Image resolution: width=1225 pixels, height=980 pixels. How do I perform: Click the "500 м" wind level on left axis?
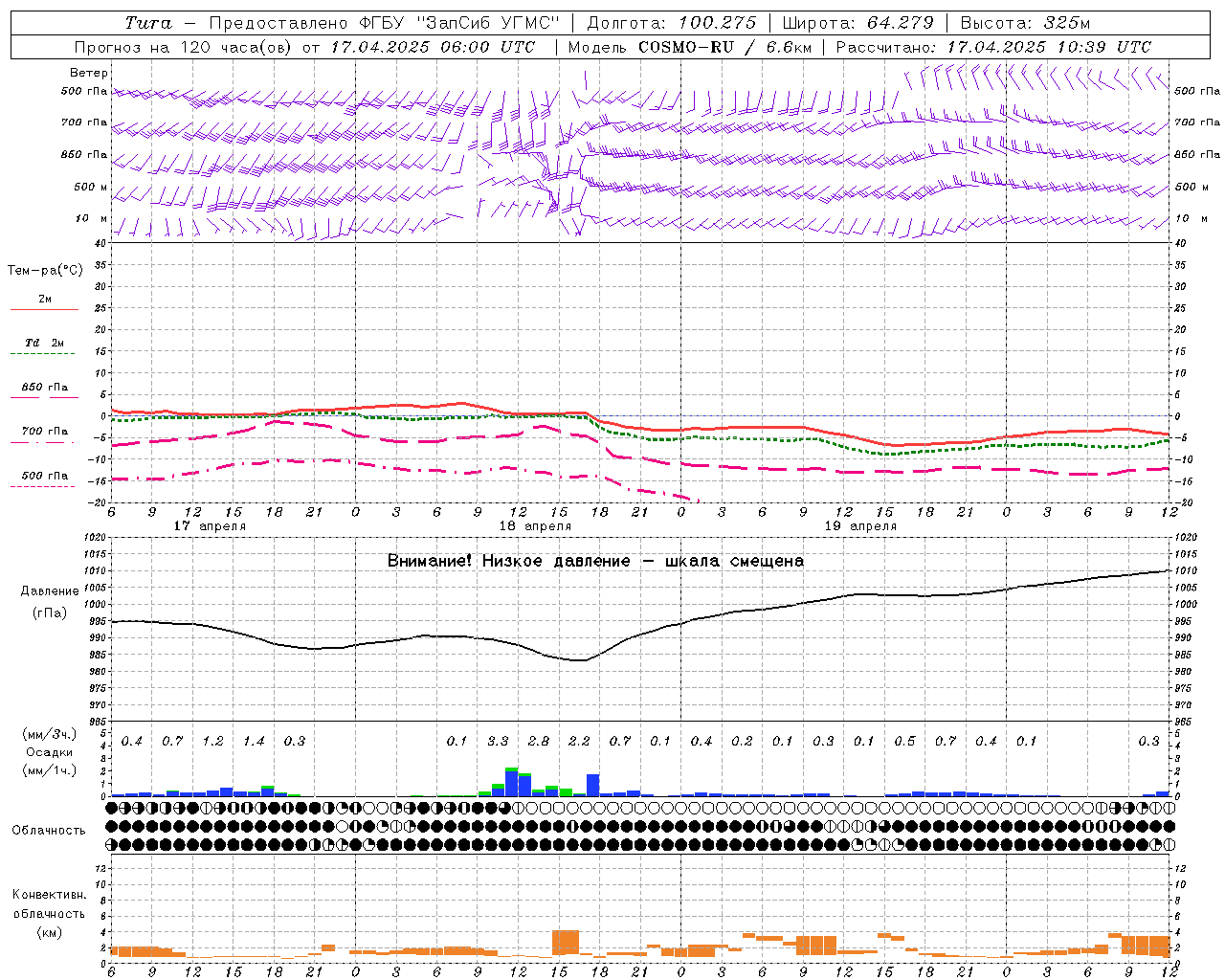coord(92,188)
